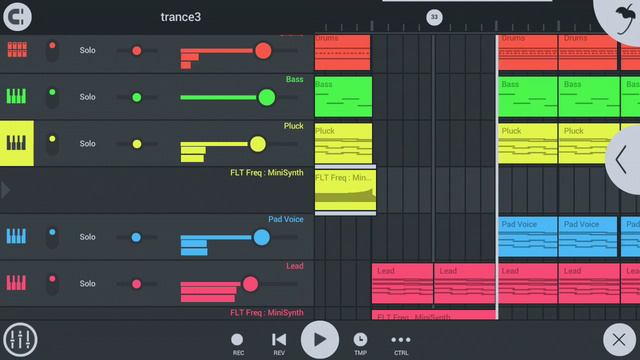Select the highlighted Pluck keyboard icon
This screenshot has width=640, height=360.
[x=17, y=143]
